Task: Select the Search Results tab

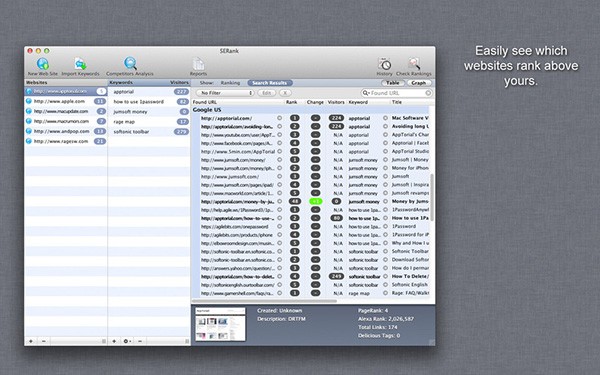Action: pos(270,83)
